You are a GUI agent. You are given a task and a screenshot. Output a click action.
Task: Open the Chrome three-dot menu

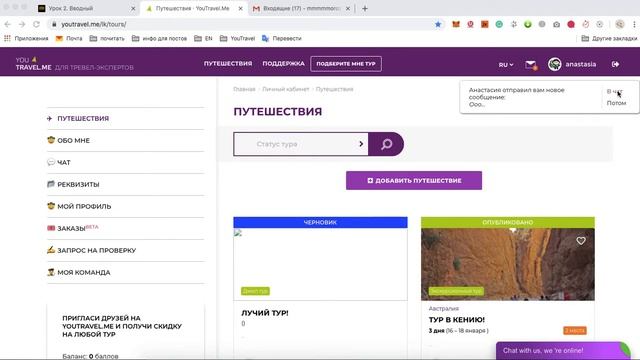pos(635,24)
